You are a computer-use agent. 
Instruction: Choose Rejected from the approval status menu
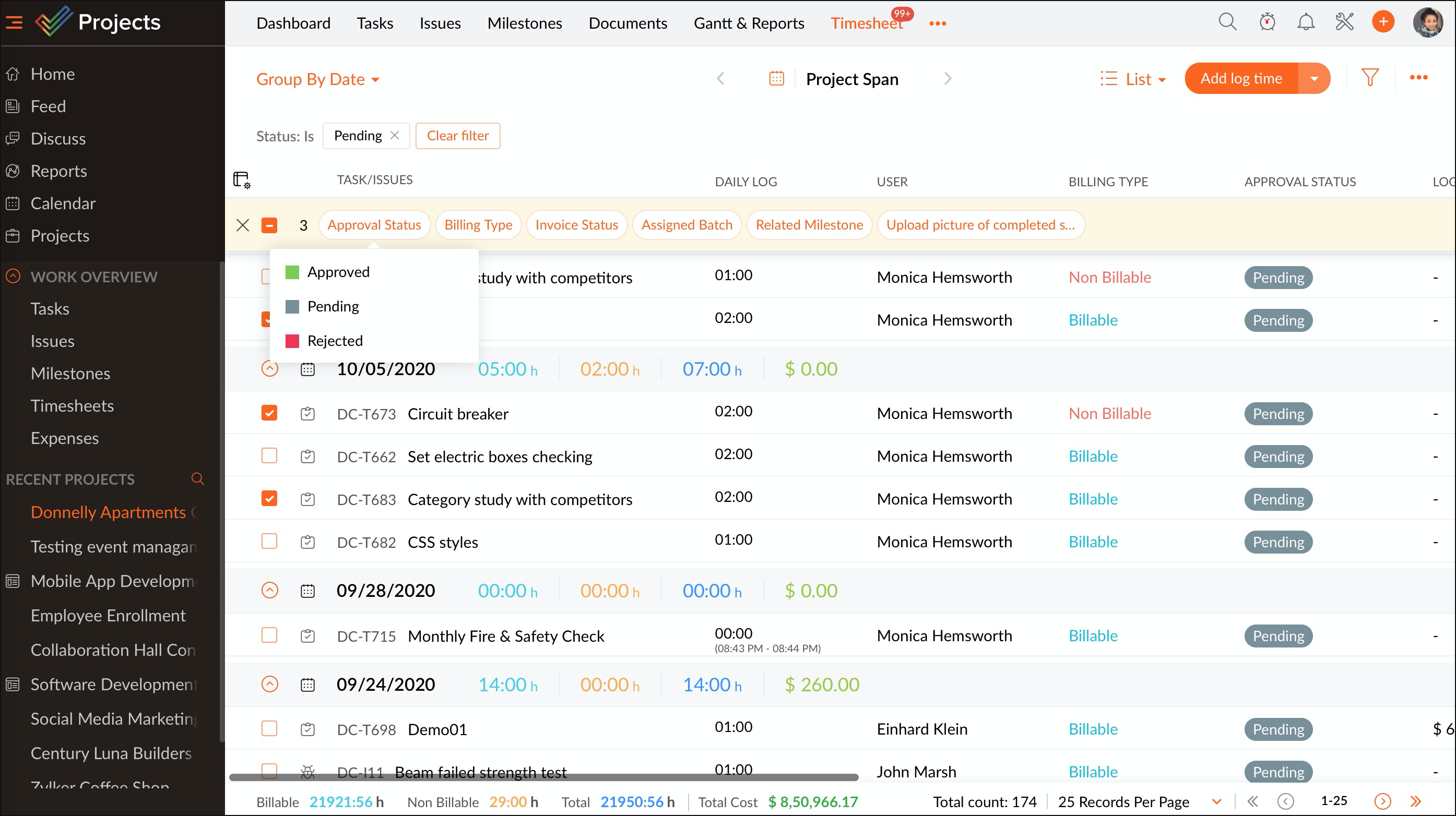(x=335, y=341)
